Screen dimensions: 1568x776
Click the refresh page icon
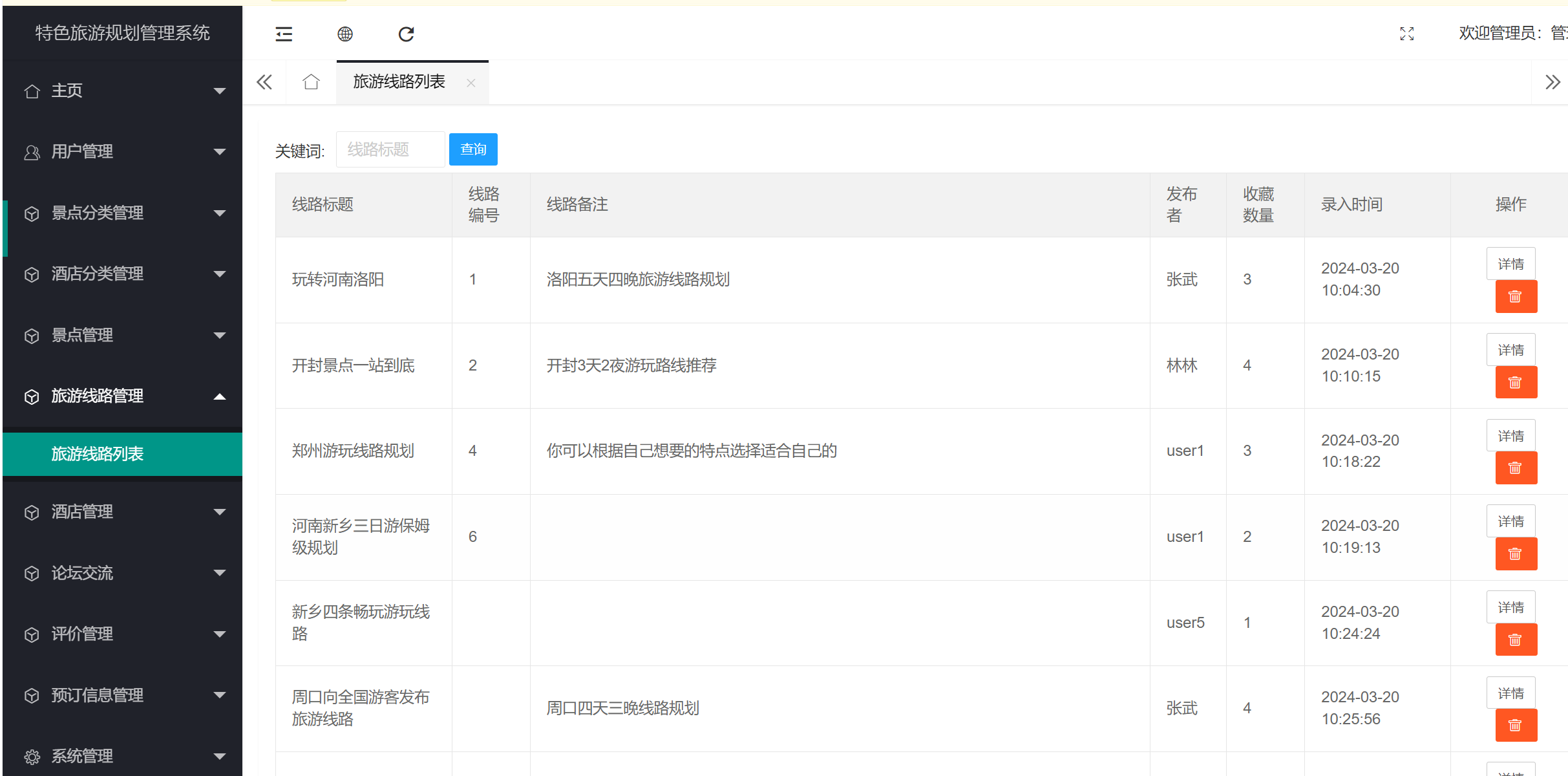coord(406,34)
